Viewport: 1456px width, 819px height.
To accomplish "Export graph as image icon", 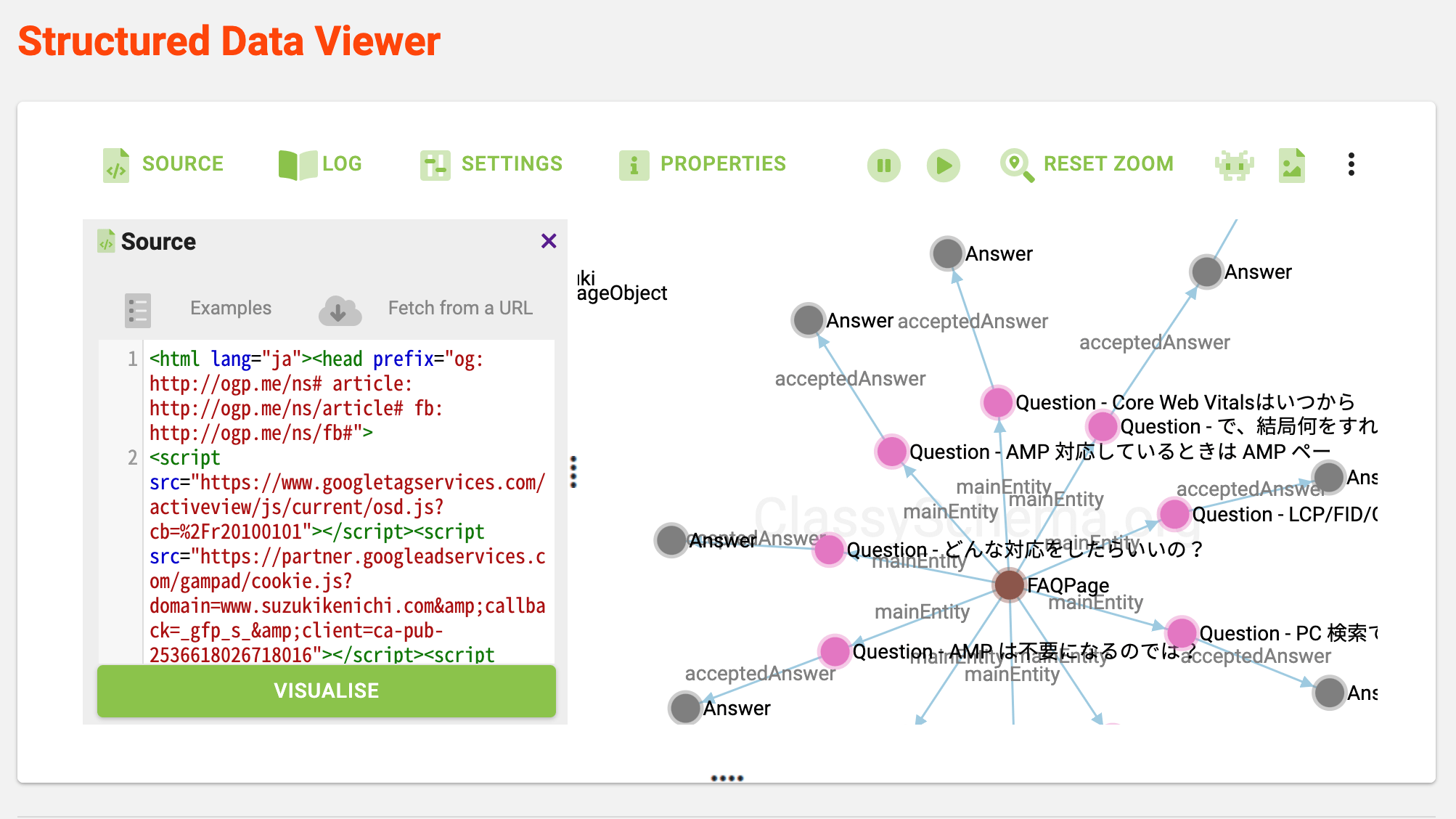I will (1292, 166).
